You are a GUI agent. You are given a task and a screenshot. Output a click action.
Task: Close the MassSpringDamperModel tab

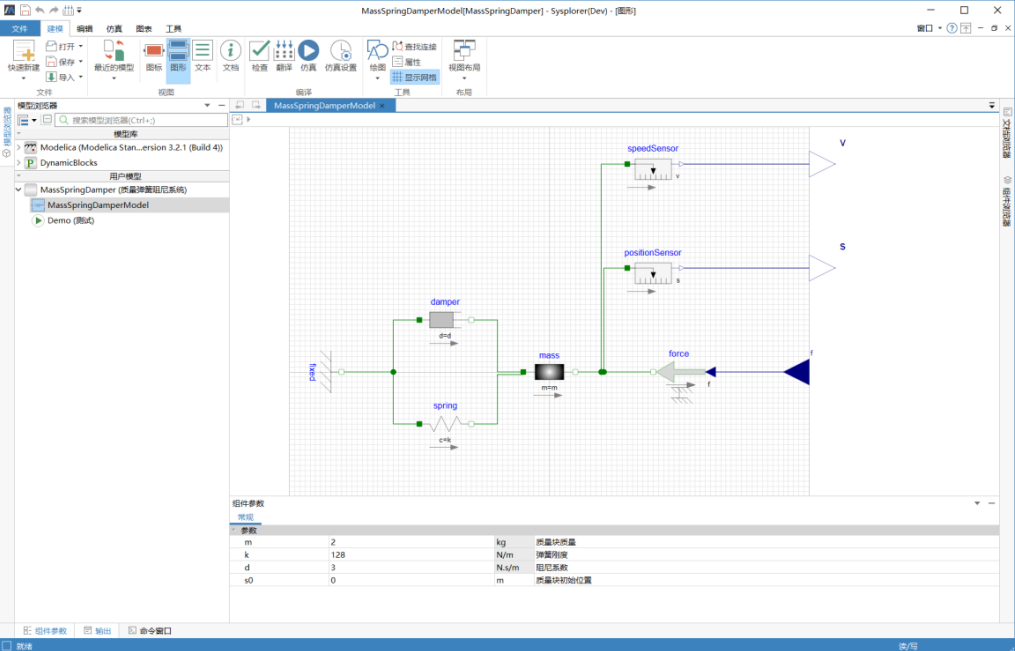pos(382,105)
